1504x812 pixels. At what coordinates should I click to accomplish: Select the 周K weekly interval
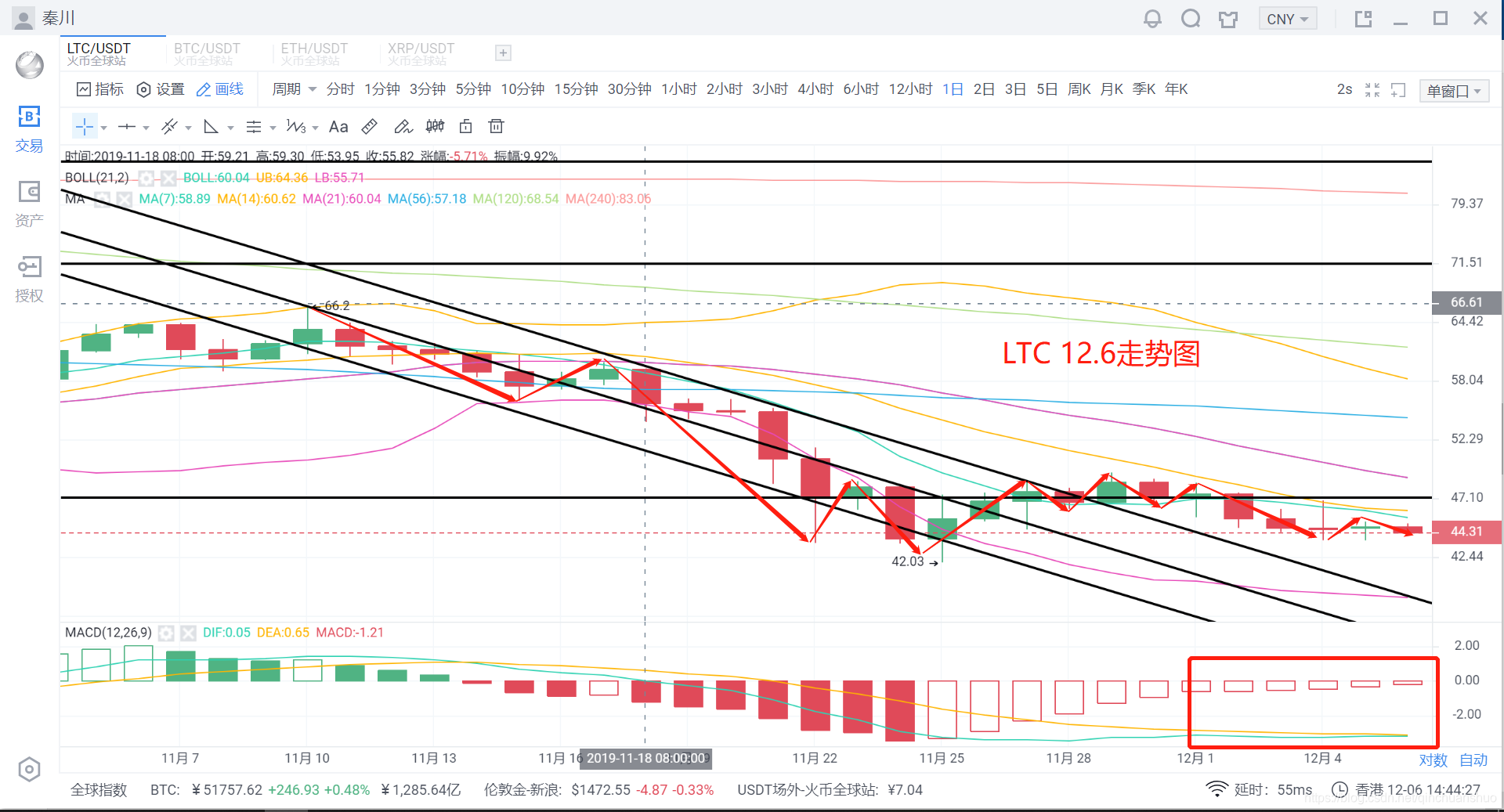pos(1079,89)
